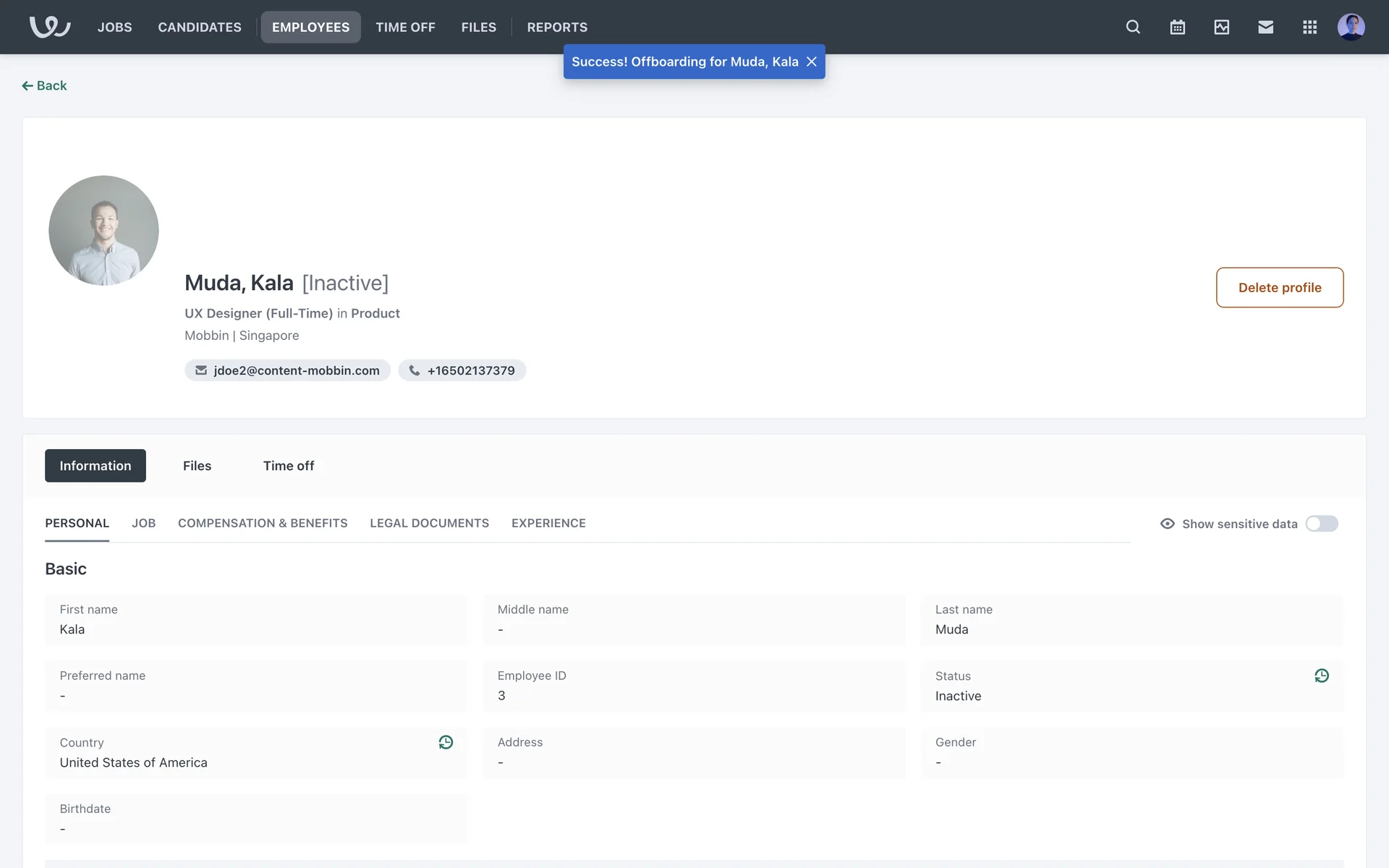Toggle Show sensitive data switch
The height and width of the screenshot is (868, 1389).
tap(1322, 524)
